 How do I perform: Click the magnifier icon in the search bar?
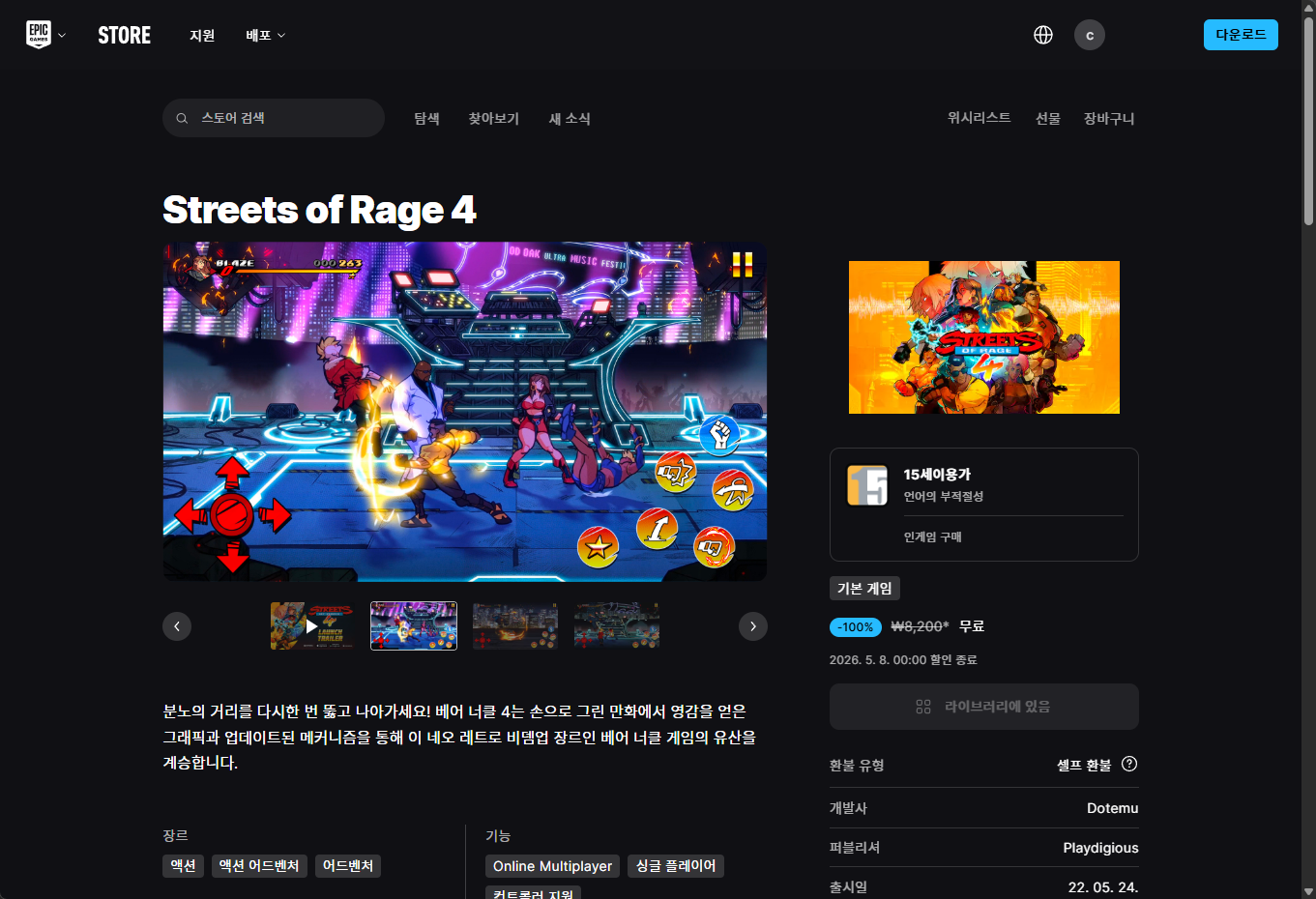pos(182,118)
